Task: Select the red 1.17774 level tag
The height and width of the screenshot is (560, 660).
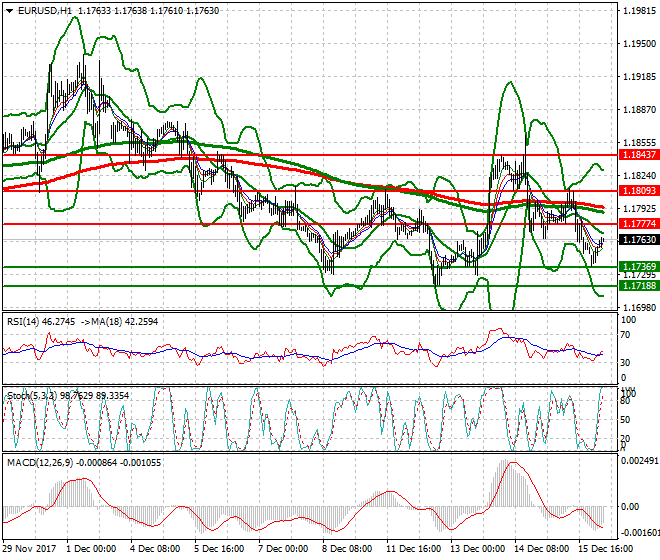Action: (x=638, y=224)
